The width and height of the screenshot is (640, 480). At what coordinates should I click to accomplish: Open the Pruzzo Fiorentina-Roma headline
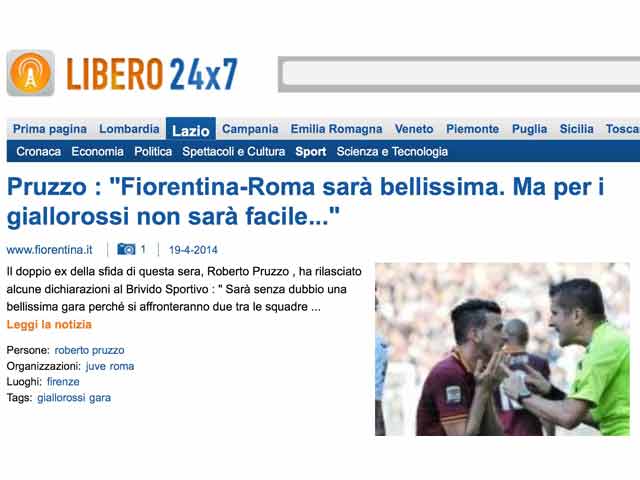click(305, 201)
